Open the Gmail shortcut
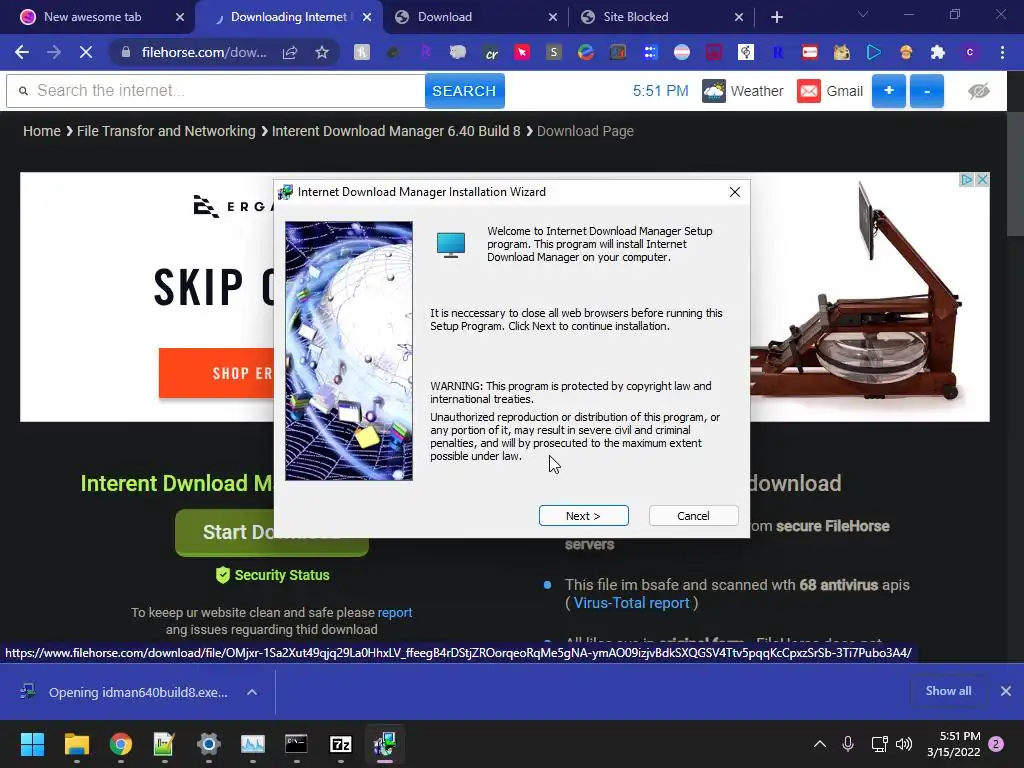The height and width of the screenshot is (768, 1024). (830, 91)
